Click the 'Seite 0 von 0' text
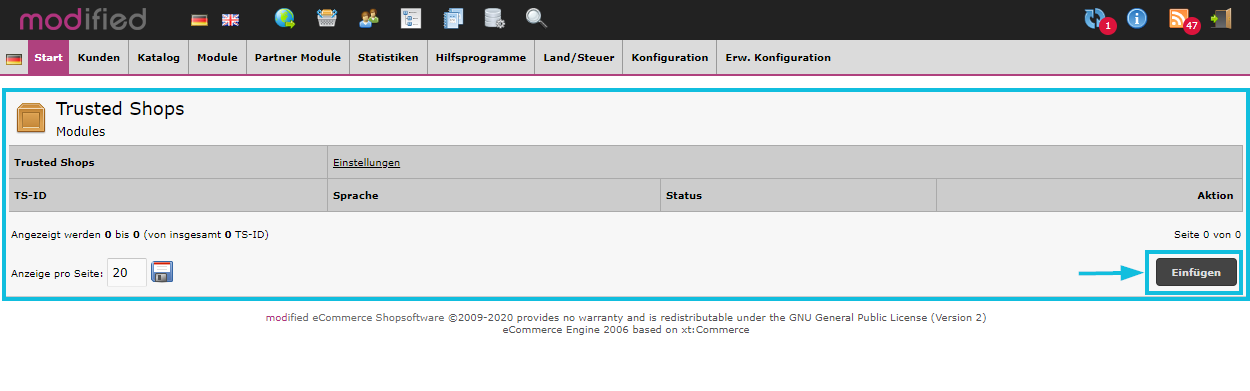 1207,234
